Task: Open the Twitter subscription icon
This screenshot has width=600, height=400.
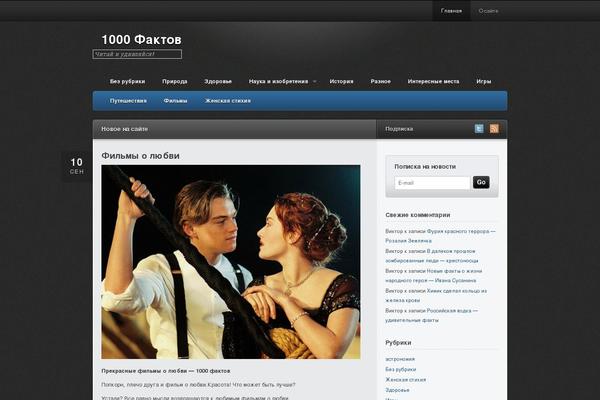Action: click(479, 129)
